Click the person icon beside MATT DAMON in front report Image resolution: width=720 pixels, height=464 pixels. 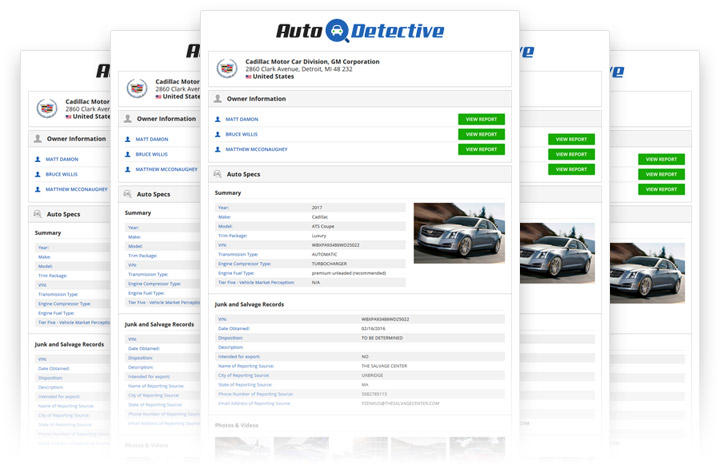click(x=218, y=119)
